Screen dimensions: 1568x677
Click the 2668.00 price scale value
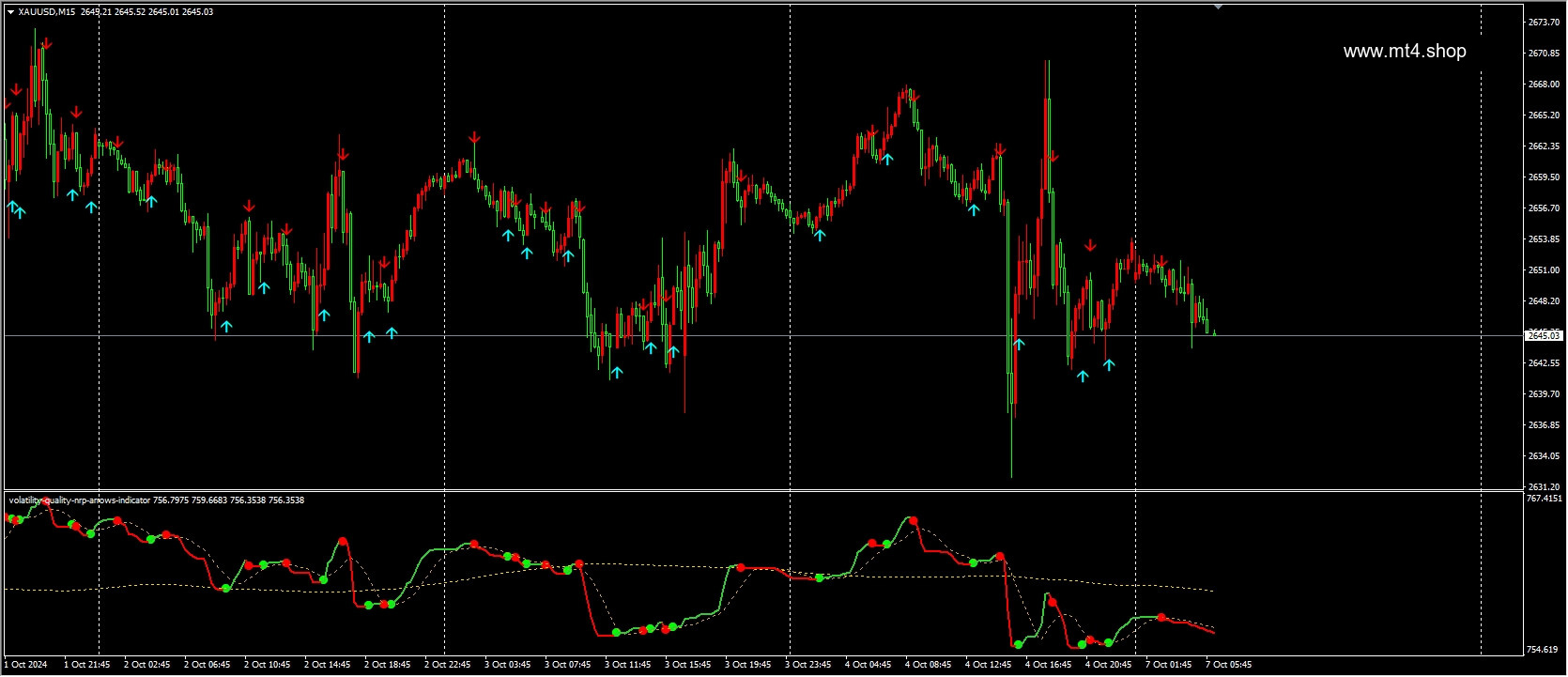1544,85
